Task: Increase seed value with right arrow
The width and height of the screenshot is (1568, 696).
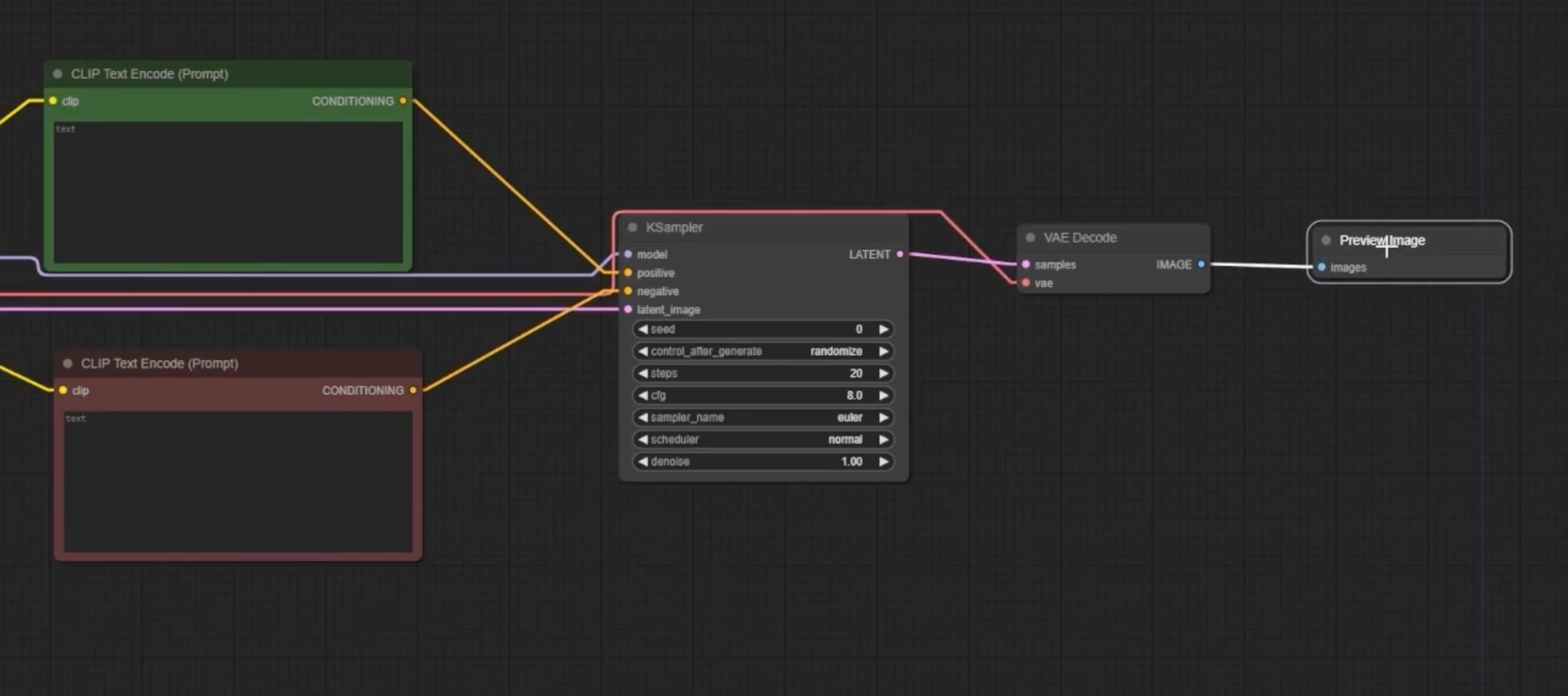Action: 884,329
